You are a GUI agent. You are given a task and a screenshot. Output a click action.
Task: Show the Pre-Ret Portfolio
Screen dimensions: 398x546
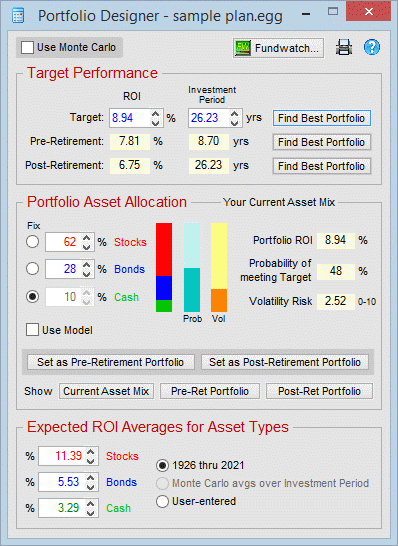coord(210,391)
